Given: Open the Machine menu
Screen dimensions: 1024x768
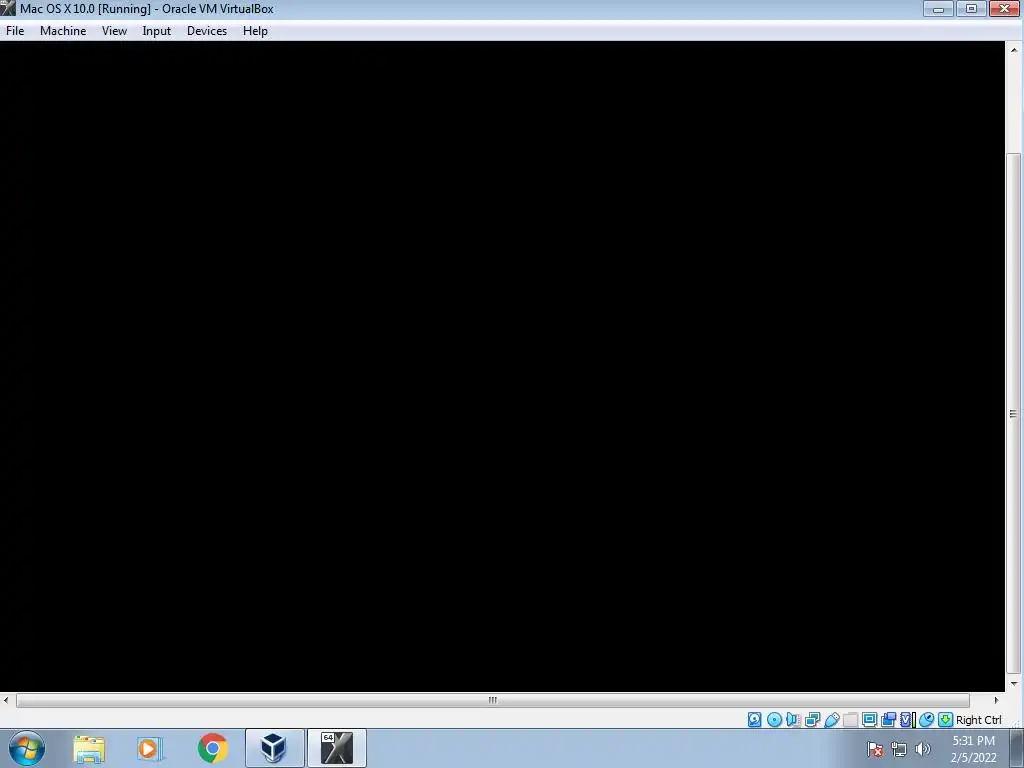Looking at the screenshot, I should (x=63, y=31).
